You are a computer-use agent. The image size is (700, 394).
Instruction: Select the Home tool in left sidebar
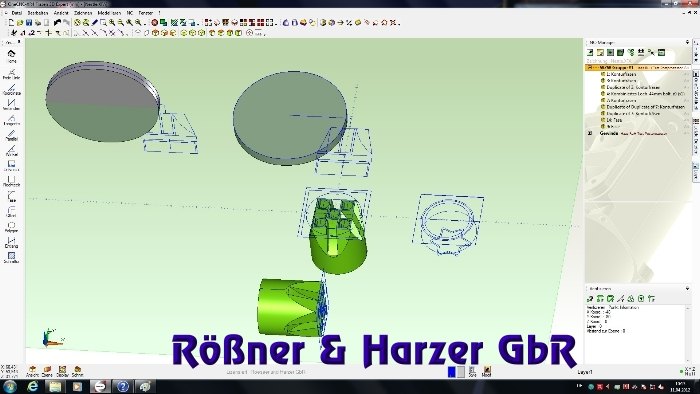[12, 56]
